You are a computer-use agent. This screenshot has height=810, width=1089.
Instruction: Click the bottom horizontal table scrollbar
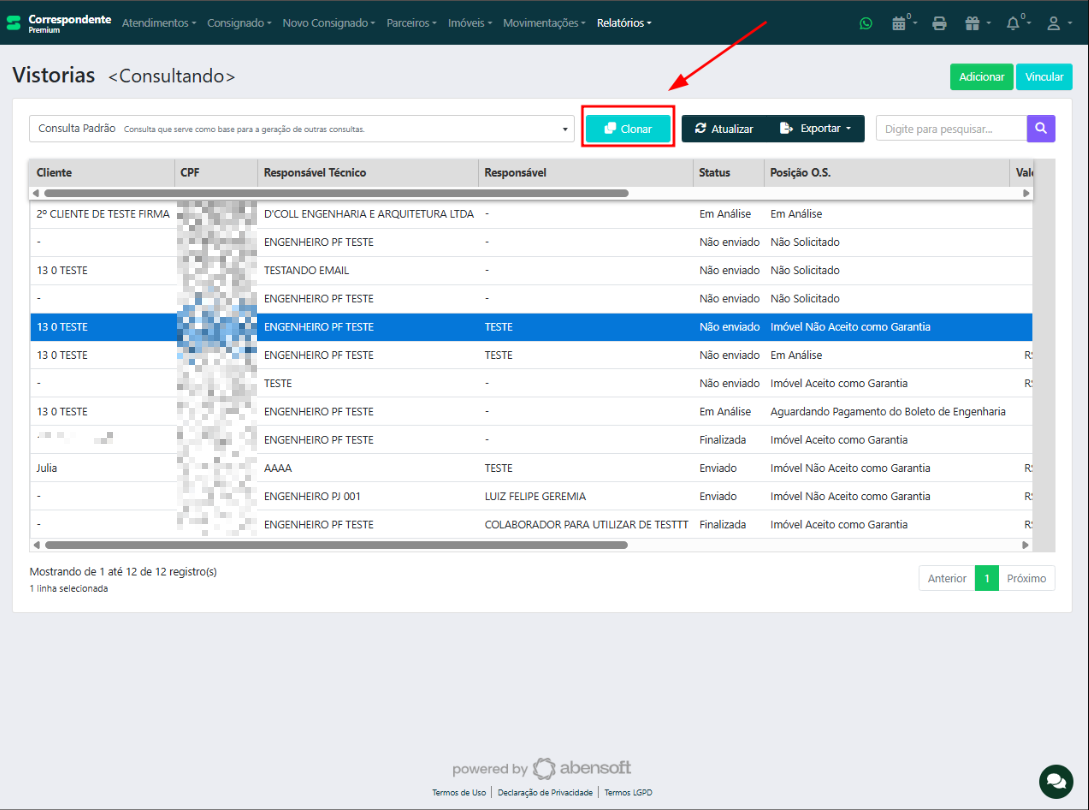tap(335, 545)
